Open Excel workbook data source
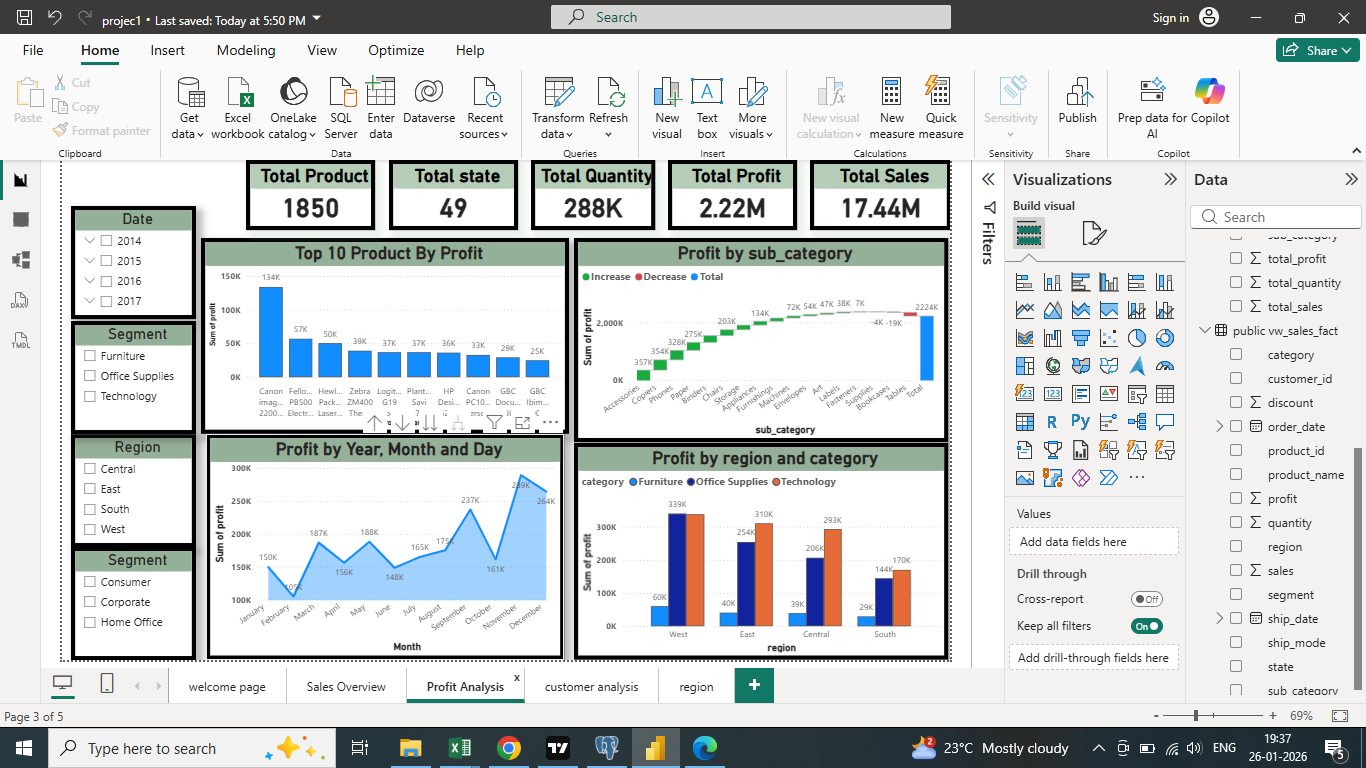The image size is (1366, 768). click(238, 108)
